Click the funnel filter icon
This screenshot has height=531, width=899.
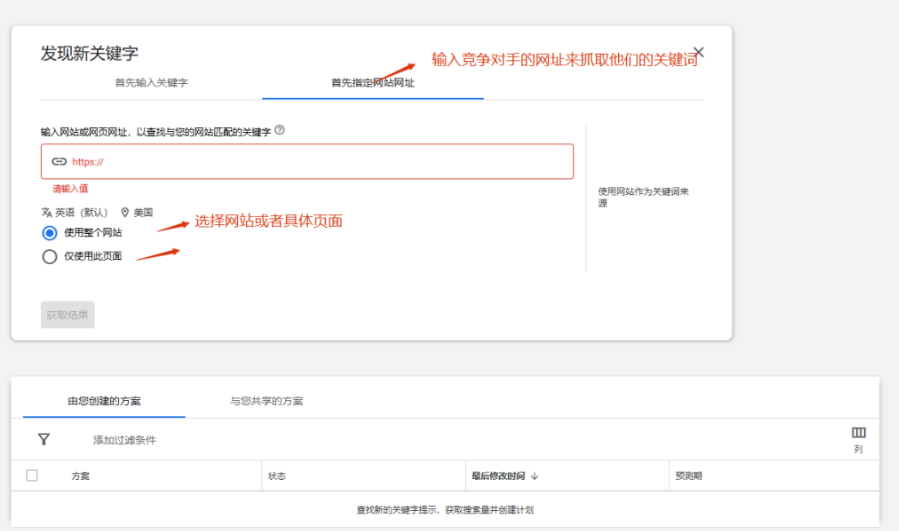(x=44, y=439)
